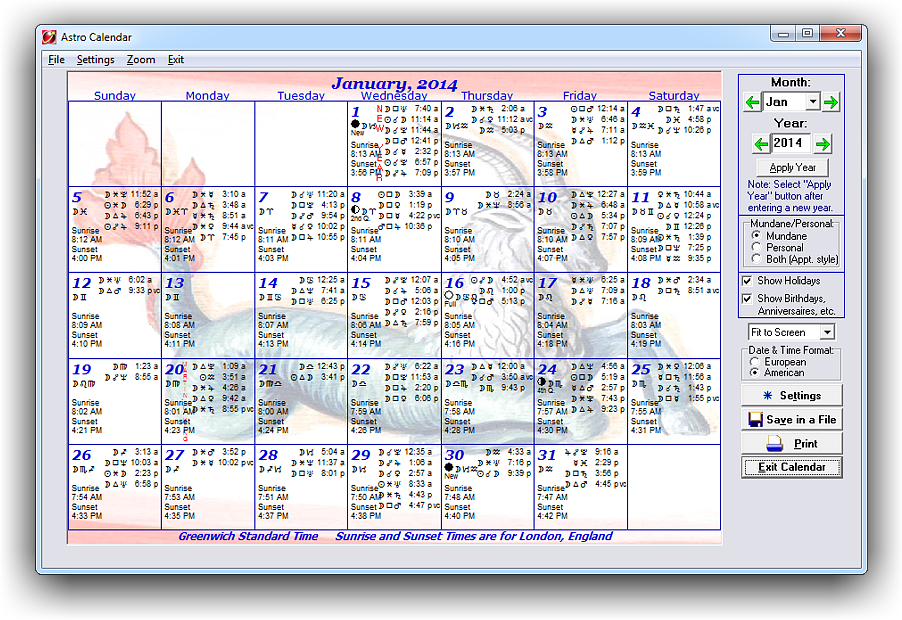Click the Saturday column header
The image size is (902, 620).
click(674, 96)
